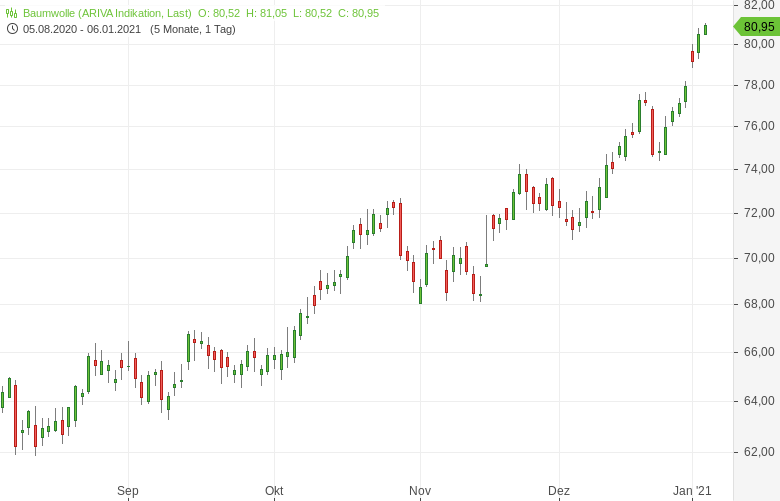This screenshot has width=780, height=501.
Task: Click the Okt month label on time axis
Action: (274, 491)
